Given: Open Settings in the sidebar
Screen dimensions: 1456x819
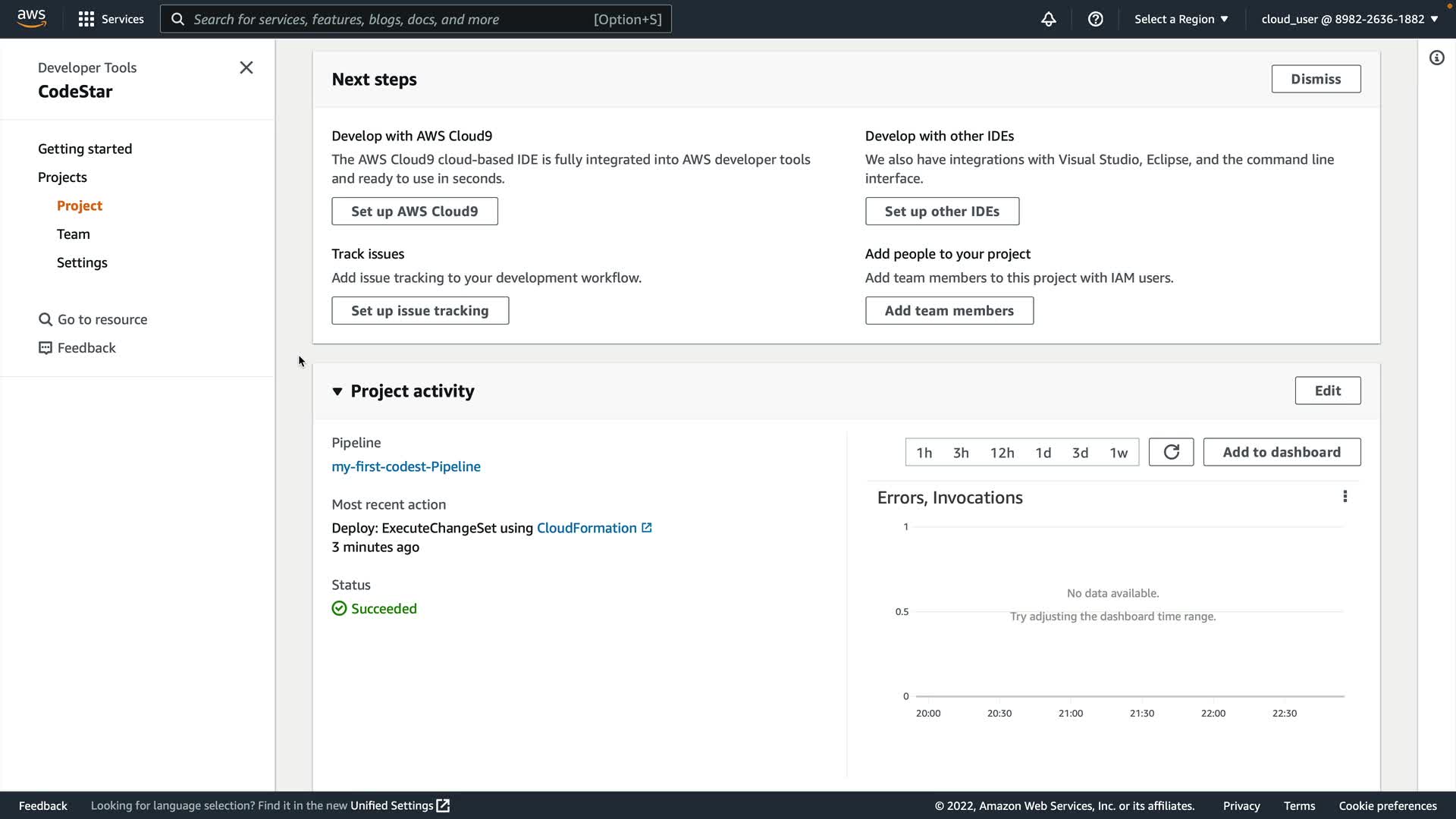Looking at the screenshot, I should point(82,262).
